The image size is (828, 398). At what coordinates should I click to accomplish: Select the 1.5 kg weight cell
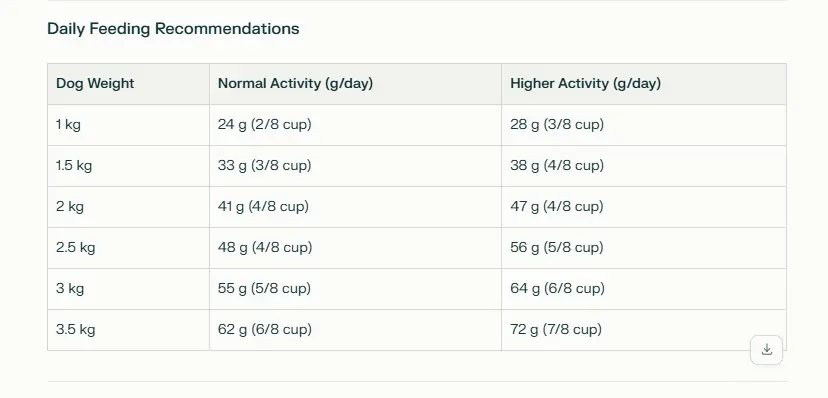click(128, 166)
